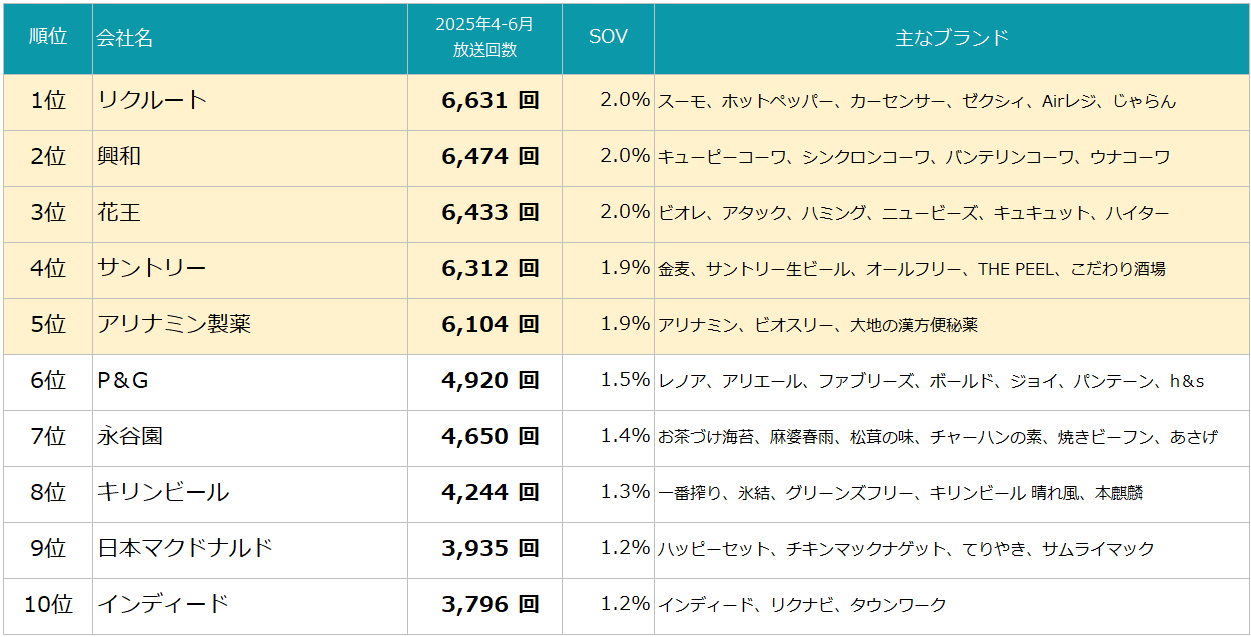Click the brand list starting with レノア
The image size is (1251, 637).
[x=932, y=381]
